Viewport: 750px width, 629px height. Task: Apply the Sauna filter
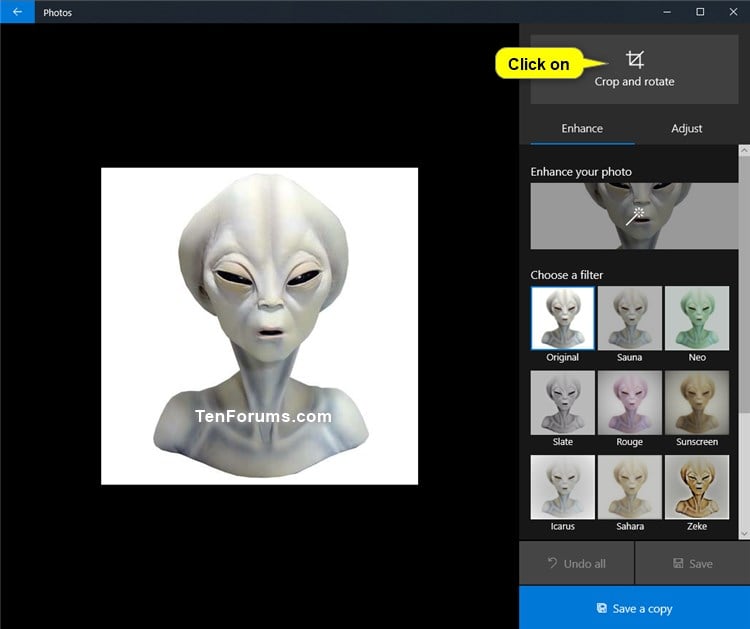click(629, 318)
